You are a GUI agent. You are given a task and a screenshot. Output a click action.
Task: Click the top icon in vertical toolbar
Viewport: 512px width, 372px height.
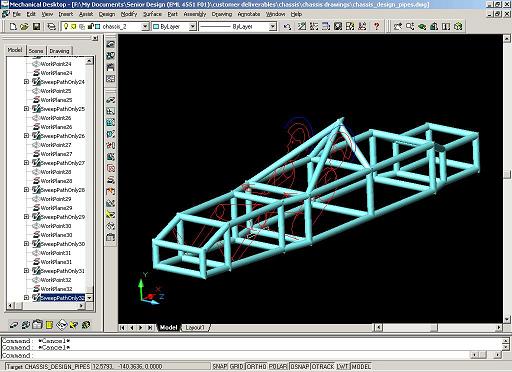(111, 45)
